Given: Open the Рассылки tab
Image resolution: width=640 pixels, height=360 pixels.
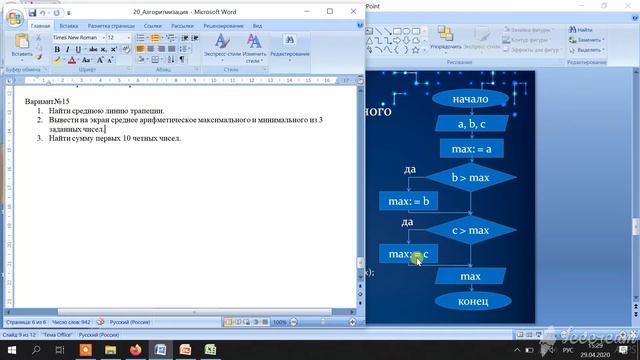Looking at the screenshot, I should [x=182, y=26].
